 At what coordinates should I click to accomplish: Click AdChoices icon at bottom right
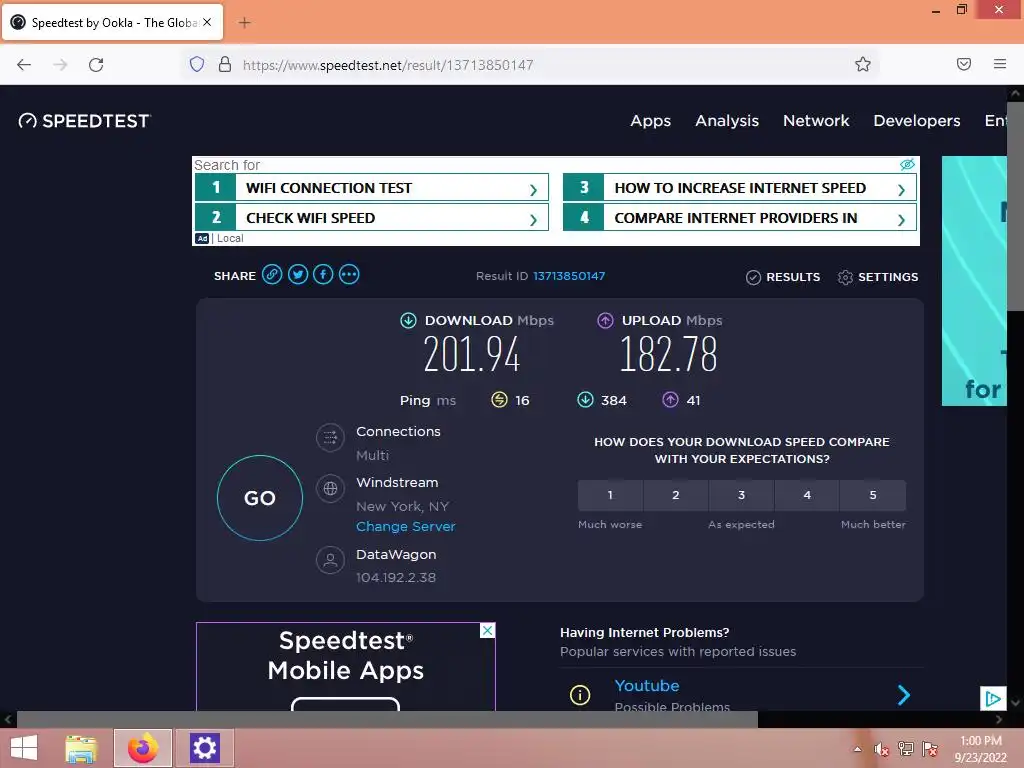[993, 699]
